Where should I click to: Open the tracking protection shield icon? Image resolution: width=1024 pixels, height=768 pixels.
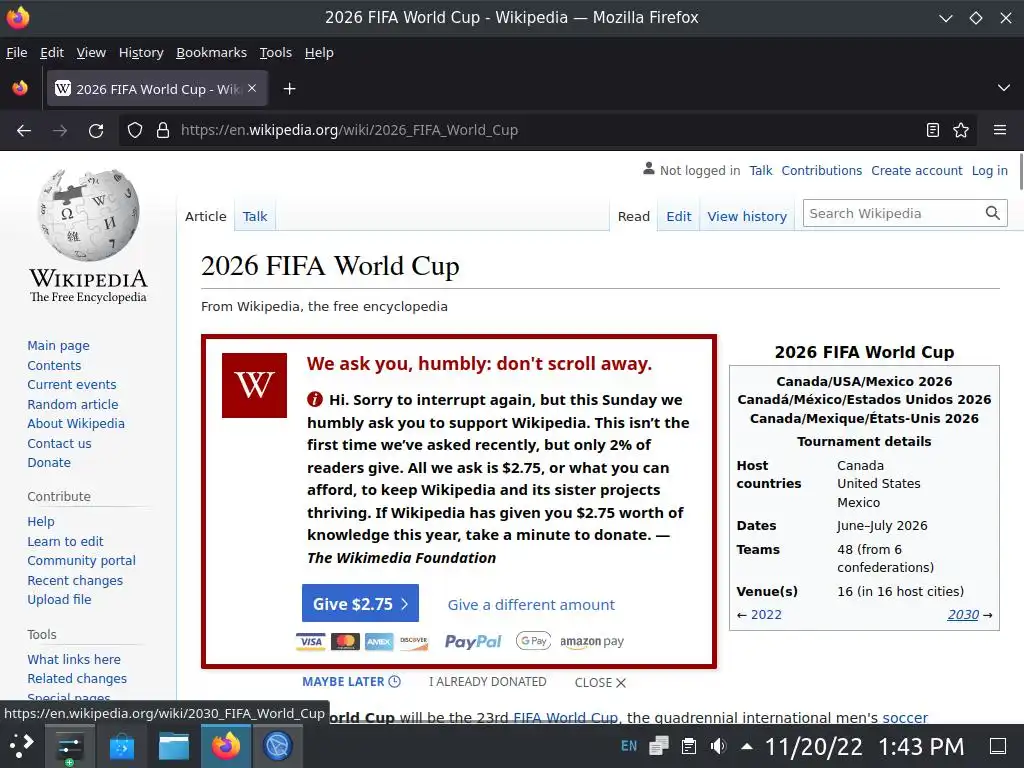click(x=135, y=130)
